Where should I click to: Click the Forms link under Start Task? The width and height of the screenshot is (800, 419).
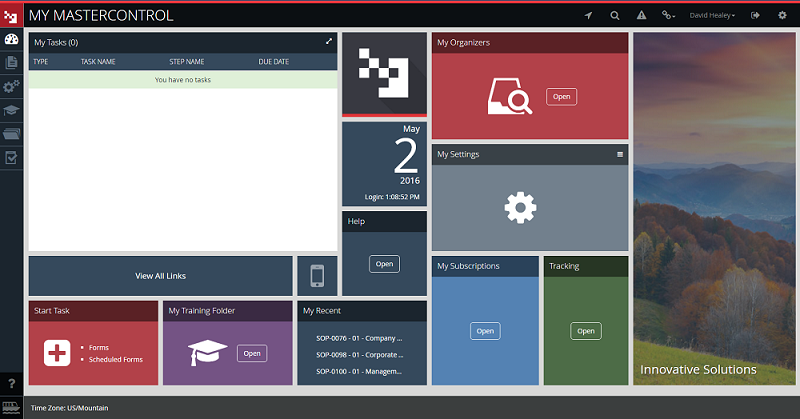click(99, 348)
